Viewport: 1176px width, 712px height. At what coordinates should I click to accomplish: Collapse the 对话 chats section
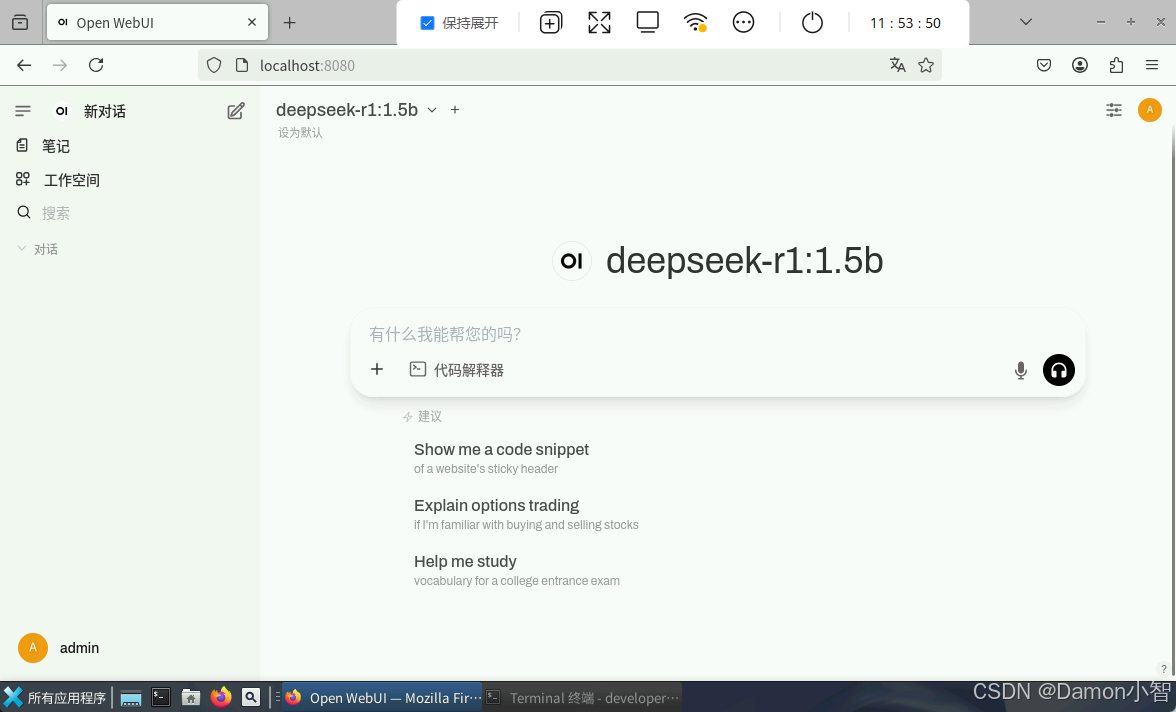tap(38, 249)
